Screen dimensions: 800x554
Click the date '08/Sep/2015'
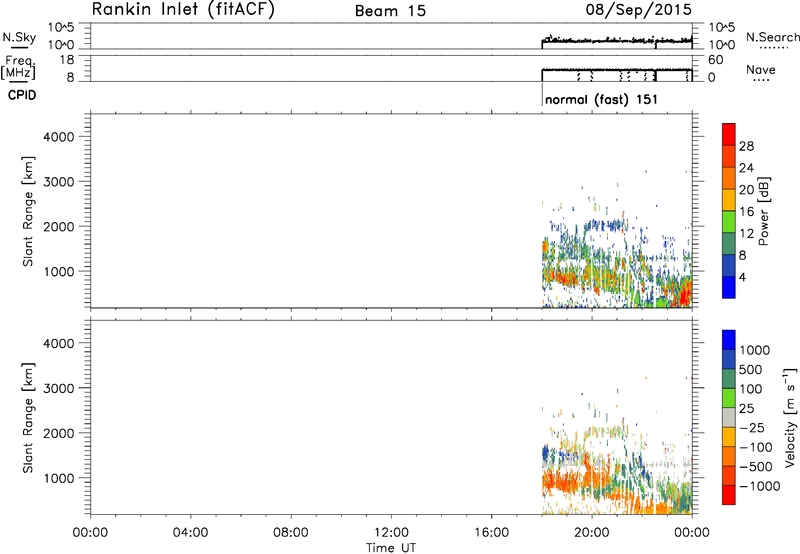click(x=639, y=9)
